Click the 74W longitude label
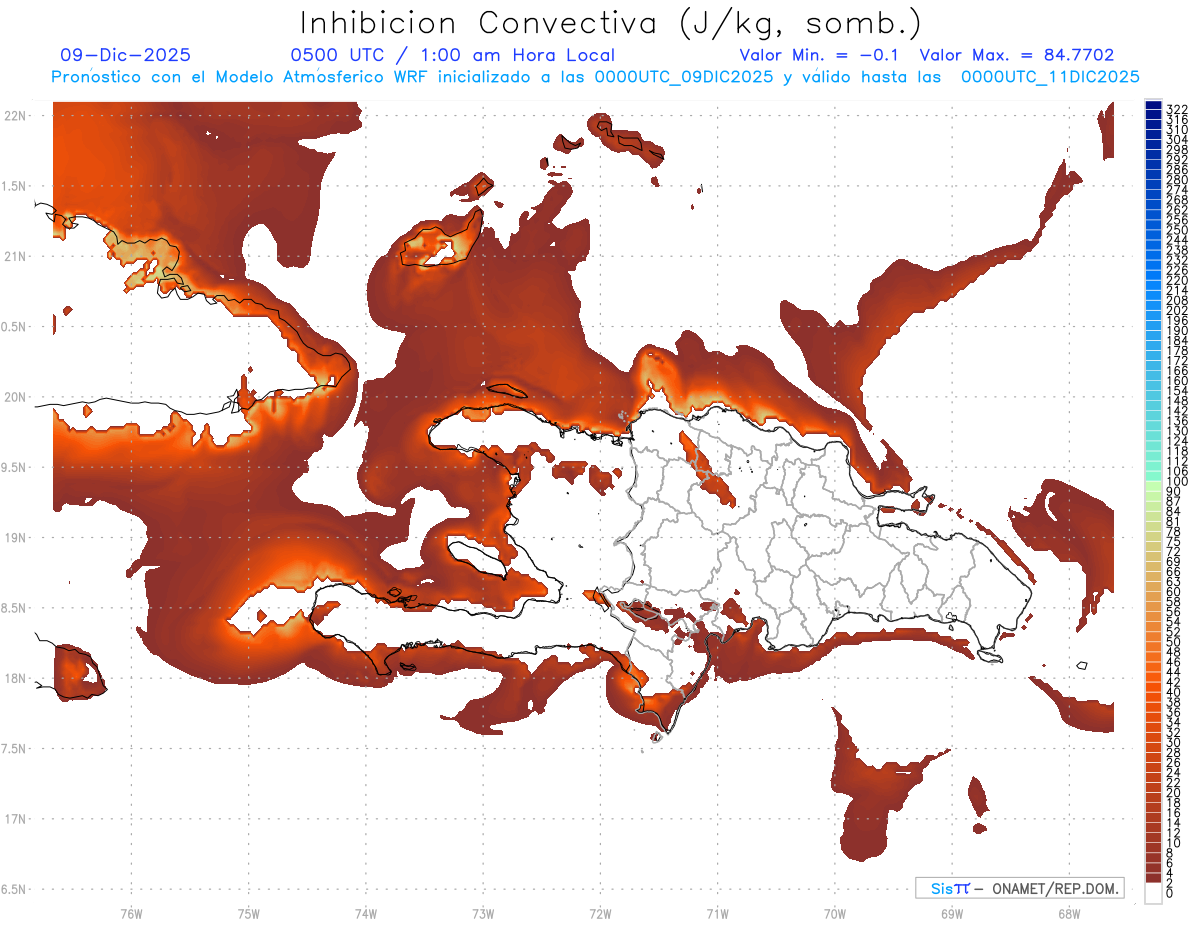The width and height of the screenshot is (1200, 927). pyautogui.click(x=366, y=913)
